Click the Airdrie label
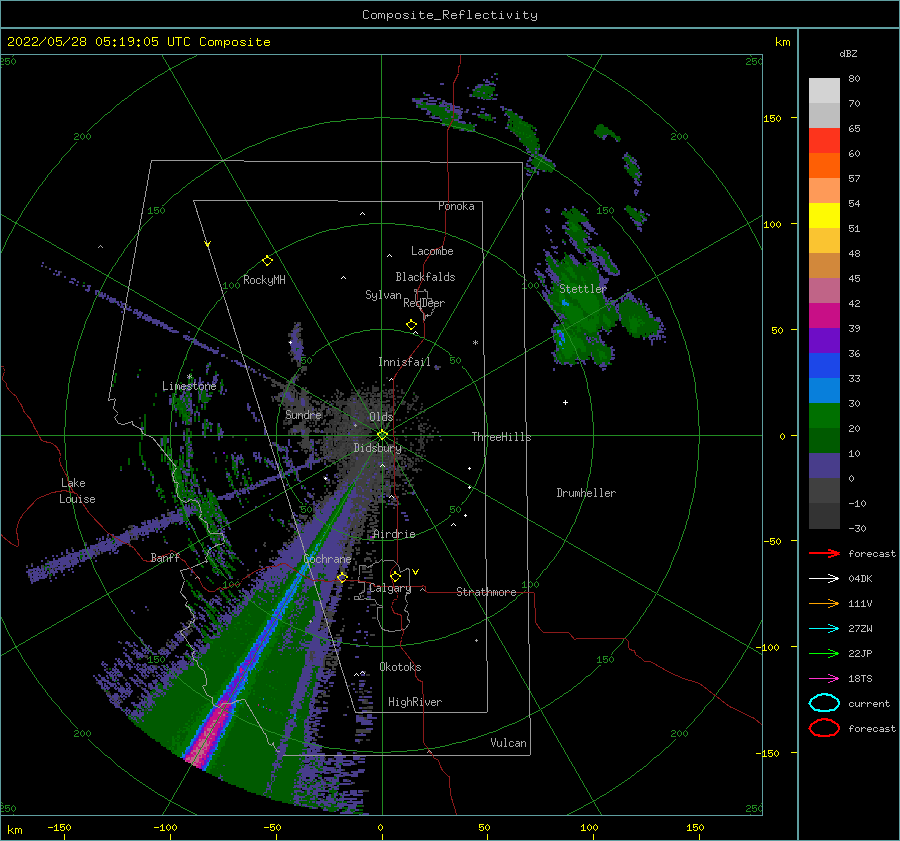This screenshot has height=841, width=900. (394, 534)
